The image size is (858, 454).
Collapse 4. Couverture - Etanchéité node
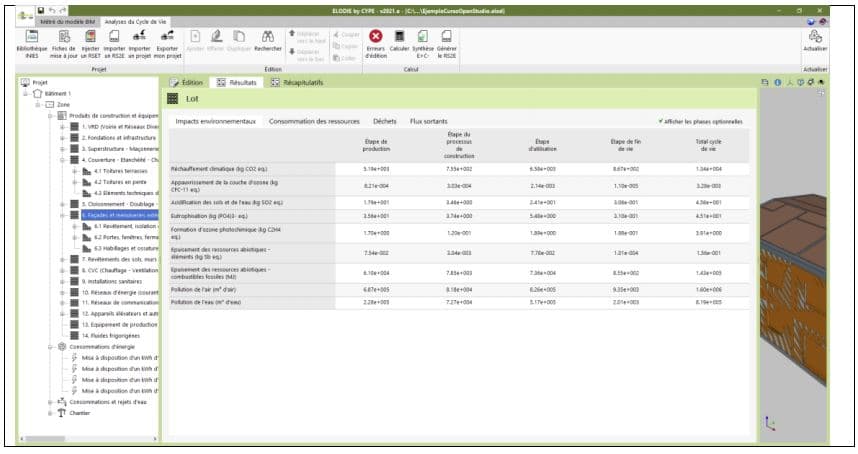pyautogui.click(x=63, y=160)
